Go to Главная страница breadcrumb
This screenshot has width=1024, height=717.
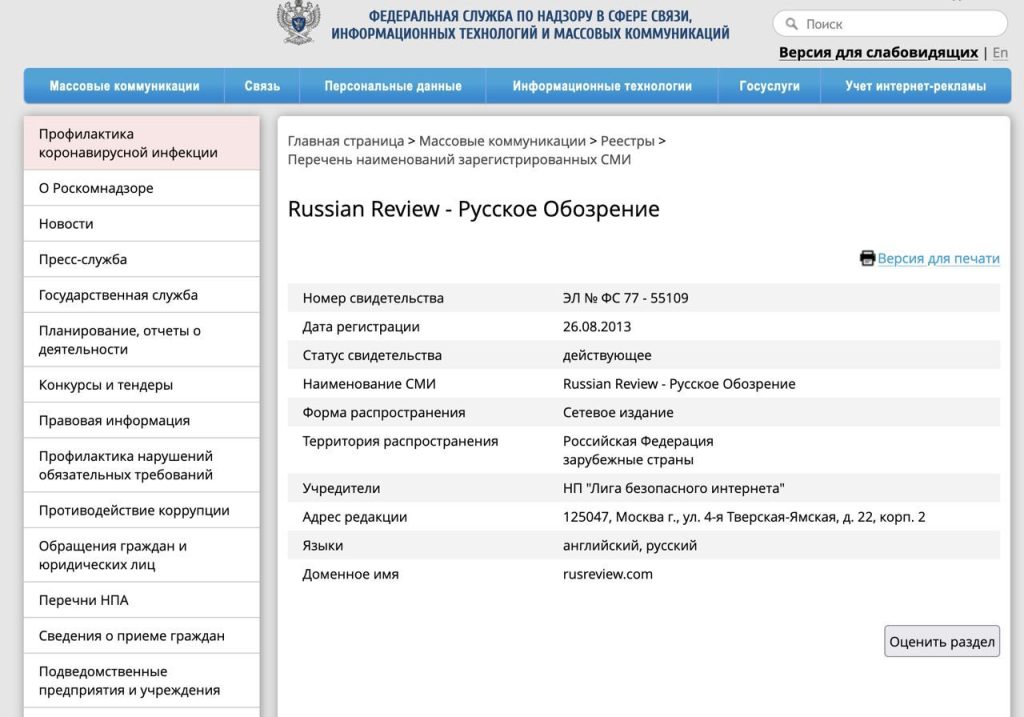(346, 141)
